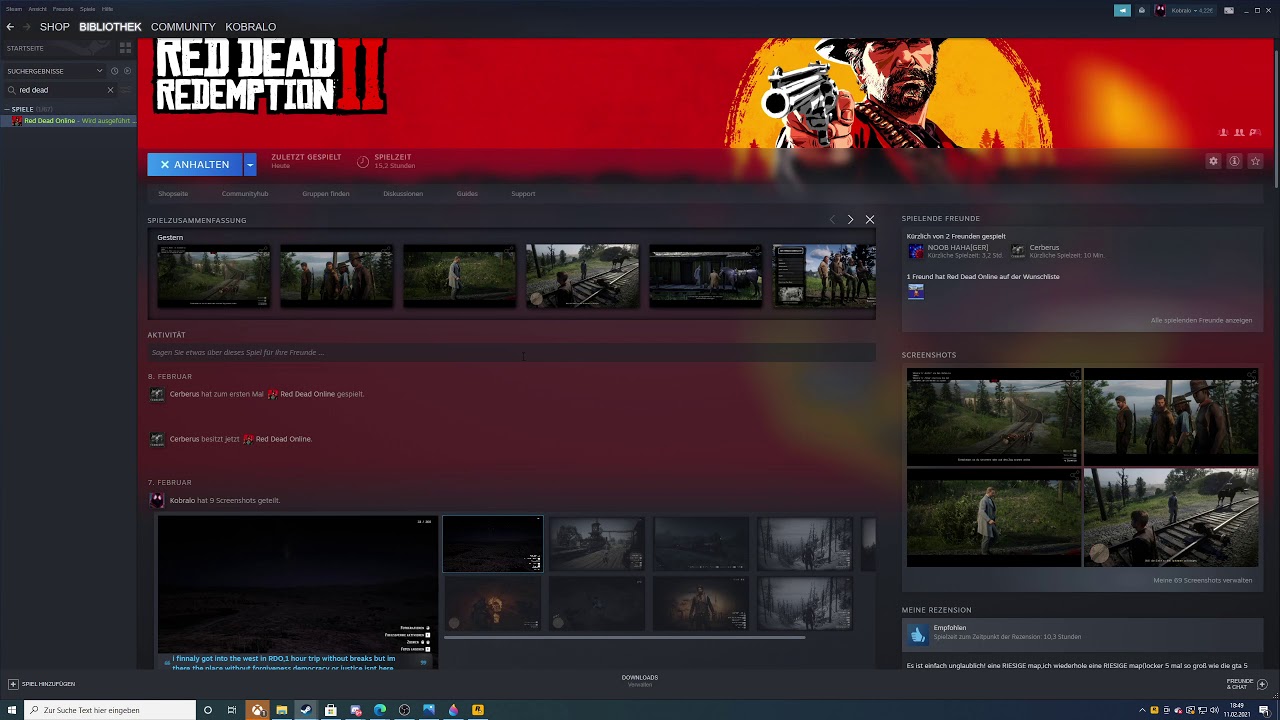This screenshot has height=720, width=1280.
Task: Open Task View on the taskbar
Action: 232,710
